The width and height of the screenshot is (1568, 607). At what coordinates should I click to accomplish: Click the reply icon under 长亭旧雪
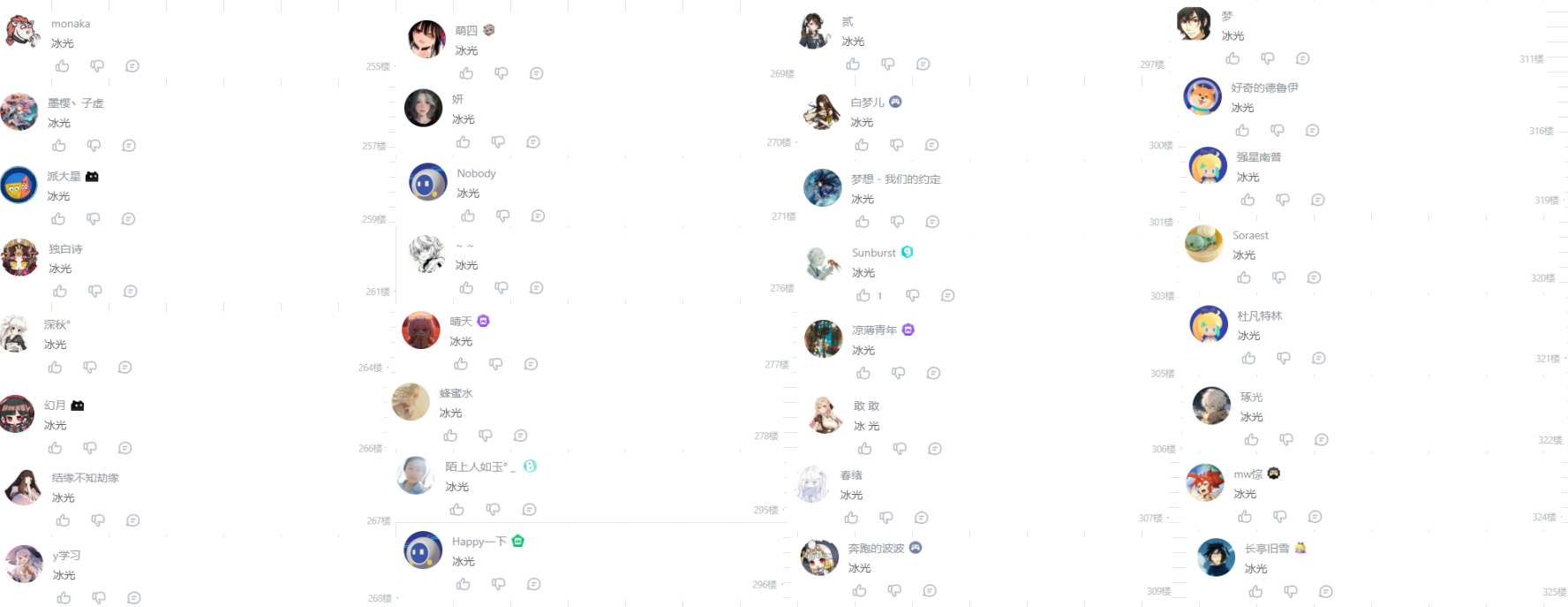[1326, 591]
